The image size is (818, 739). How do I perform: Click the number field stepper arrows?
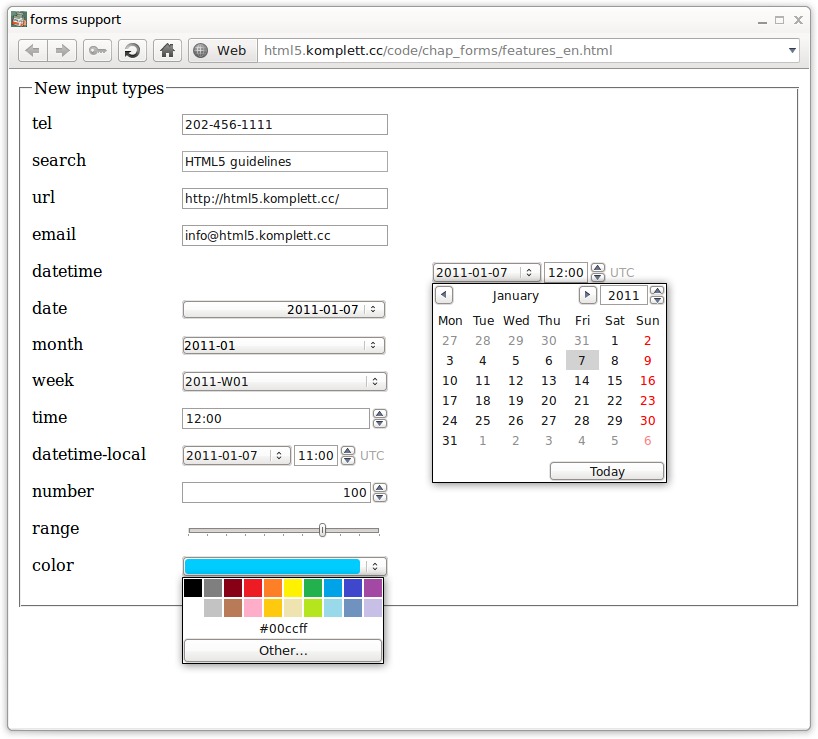click(x=379, y=493)
